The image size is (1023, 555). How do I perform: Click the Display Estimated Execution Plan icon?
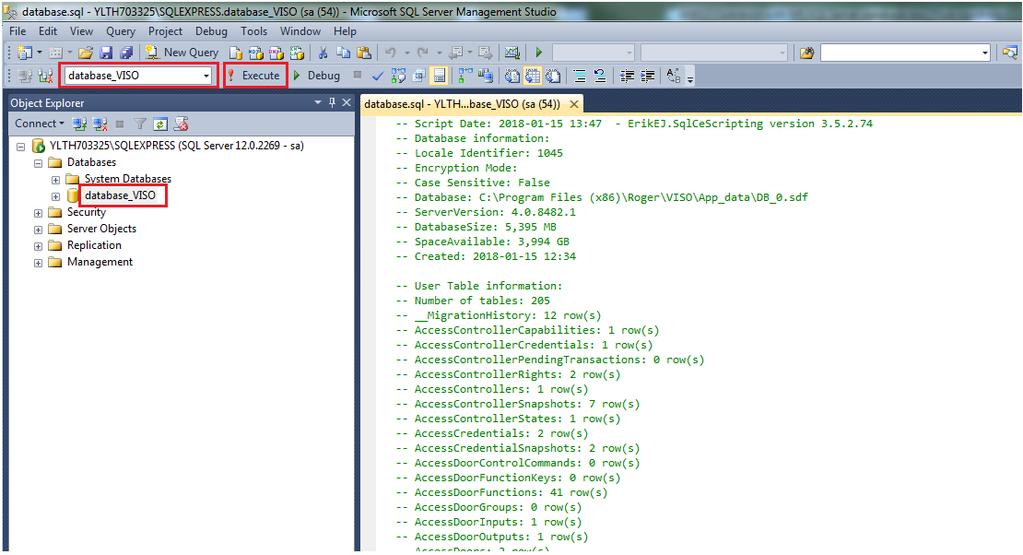point(398,76)
